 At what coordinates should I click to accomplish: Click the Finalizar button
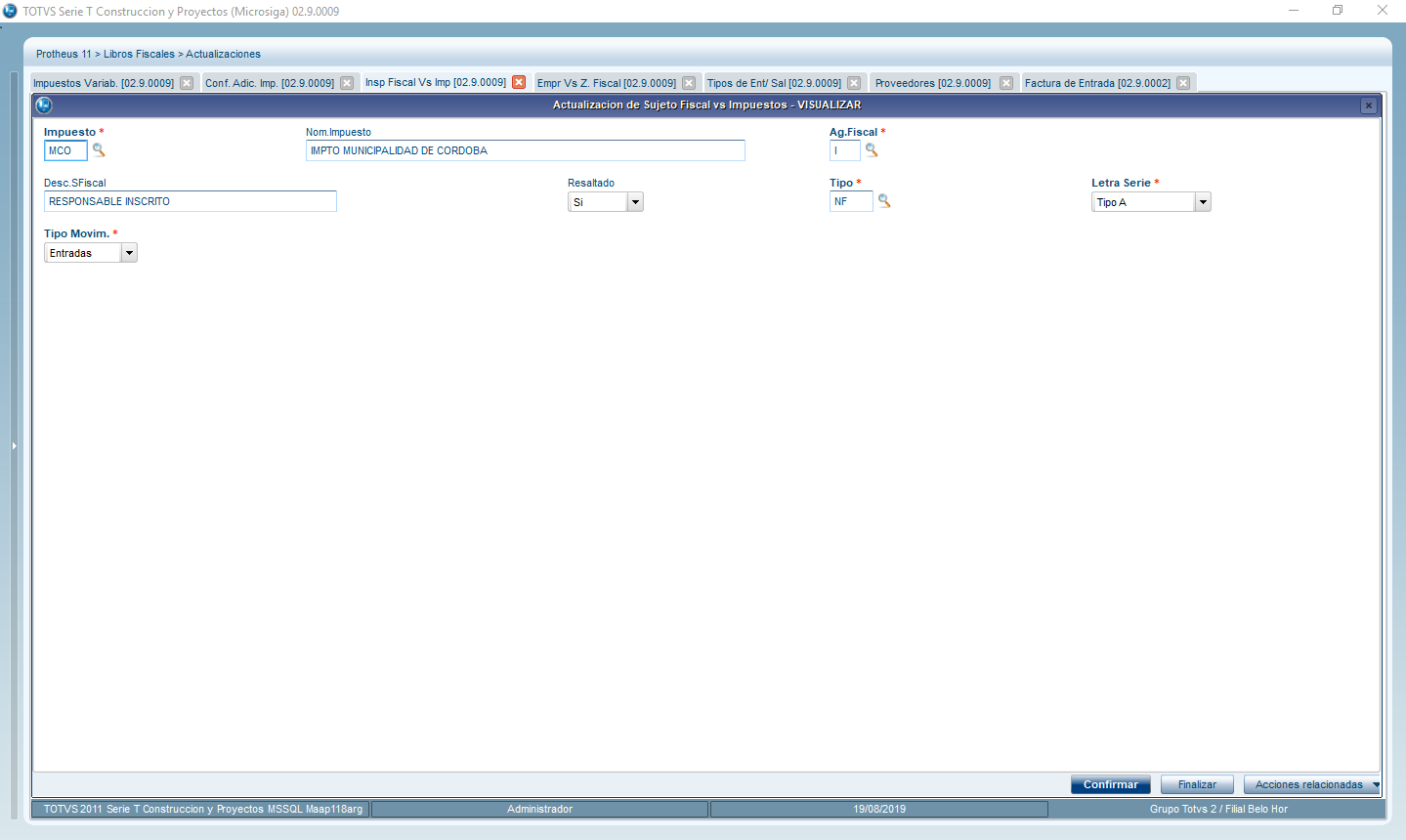click(x=1197, y=784)
